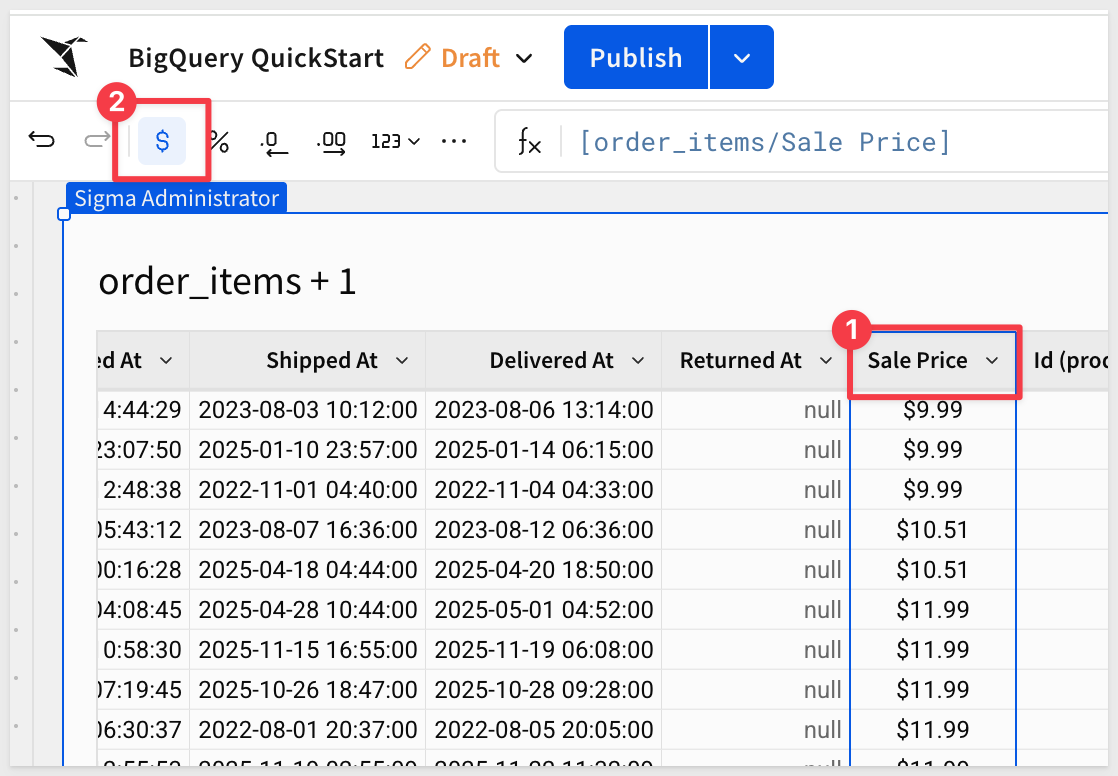Click the BigQuery QuickStart workbook title
Screen dimensions: 1118x776
(x=256, y=58)
